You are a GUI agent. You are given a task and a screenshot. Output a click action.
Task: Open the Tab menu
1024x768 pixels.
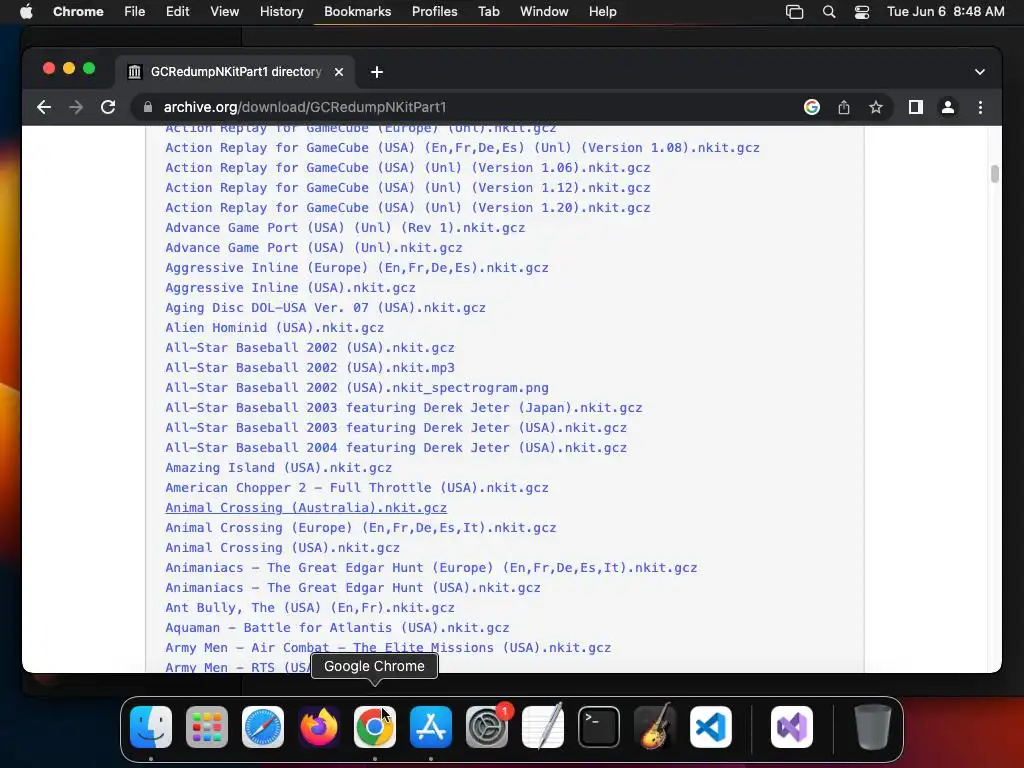click(488, 12)
